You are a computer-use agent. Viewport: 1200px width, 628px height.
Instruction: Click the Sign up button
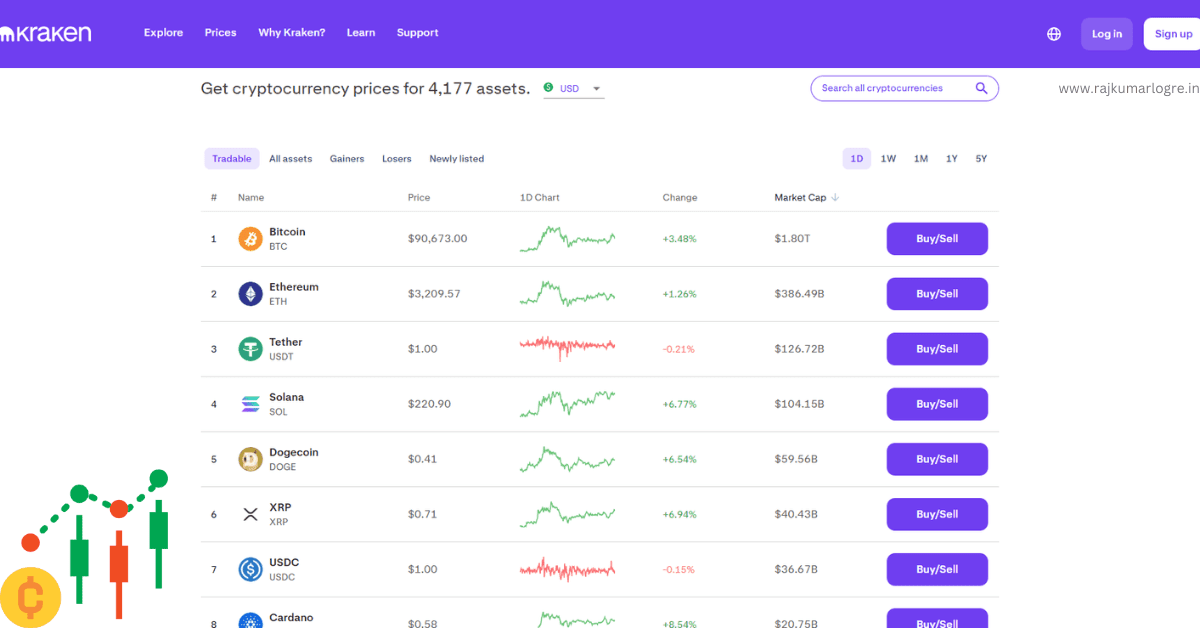coord(1172,34)
